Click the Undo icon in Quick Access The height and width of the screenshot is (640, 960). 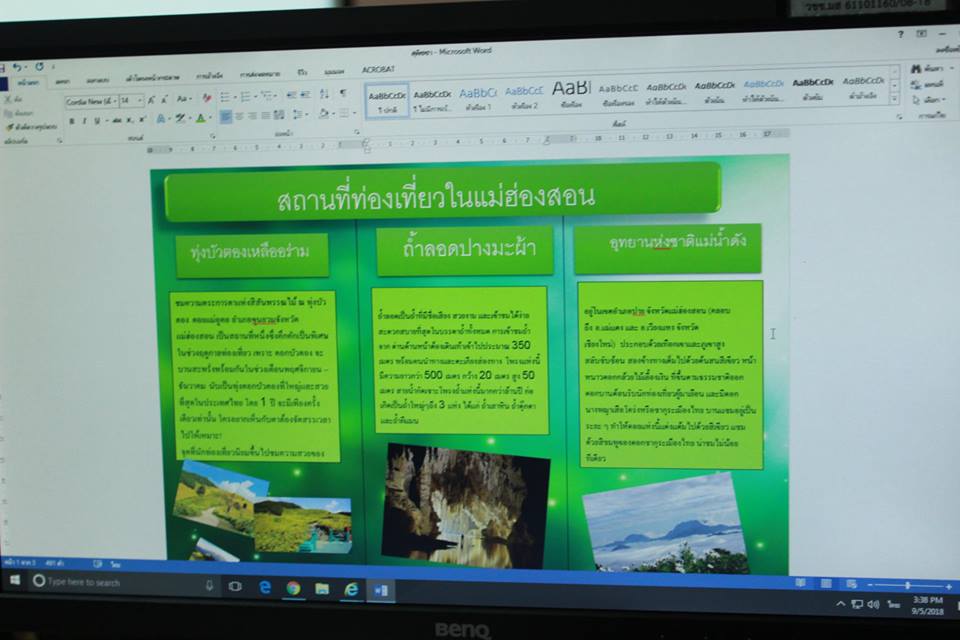coord(17,66)
